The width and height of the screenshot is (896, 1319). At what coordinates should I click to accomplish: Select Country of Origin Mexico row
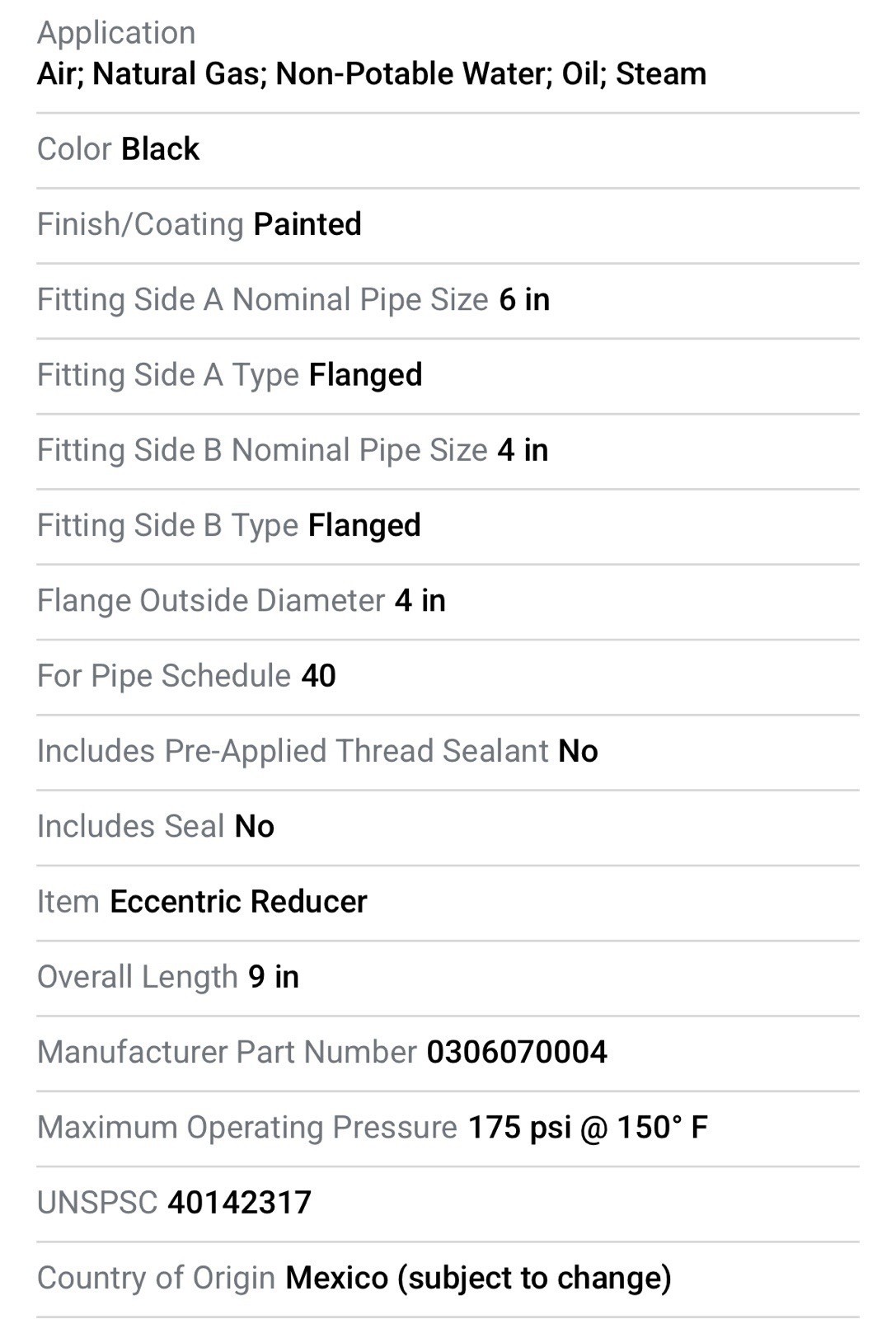pos(448,1279)
